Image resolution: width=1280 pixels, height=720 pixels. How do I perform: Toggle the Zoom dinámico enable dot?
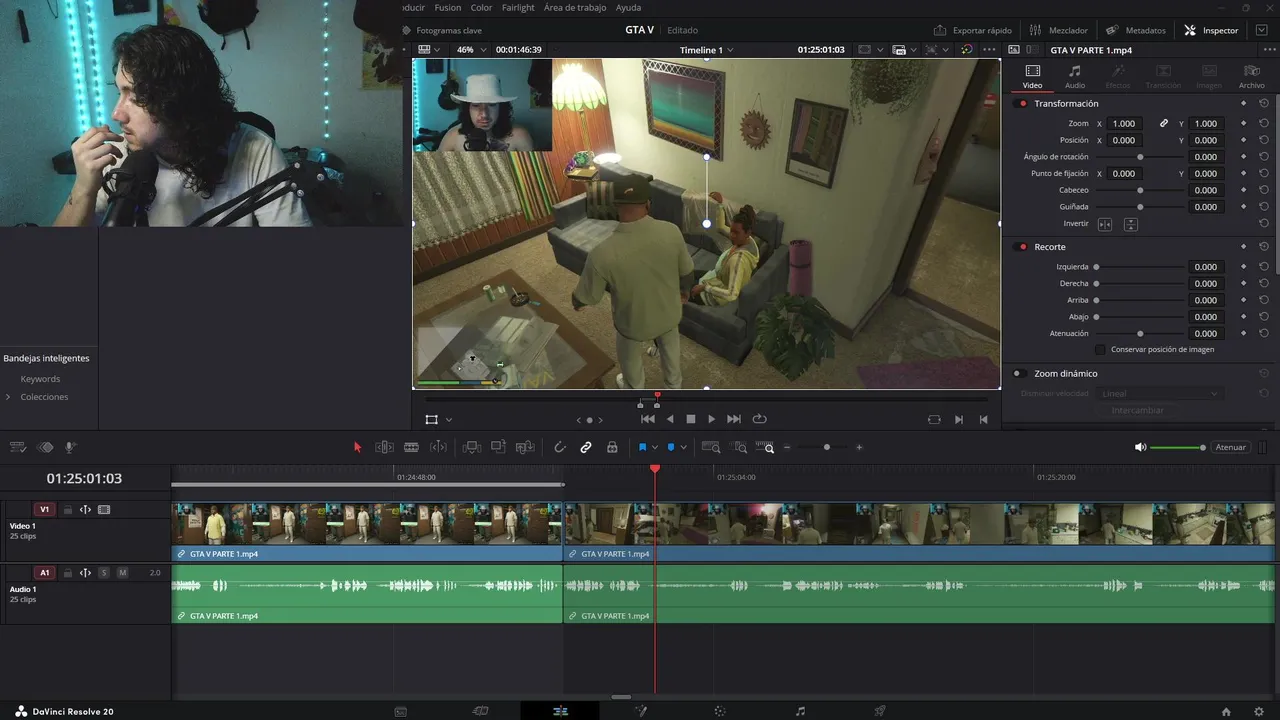pyautogui.click(x=1019, y=373)
